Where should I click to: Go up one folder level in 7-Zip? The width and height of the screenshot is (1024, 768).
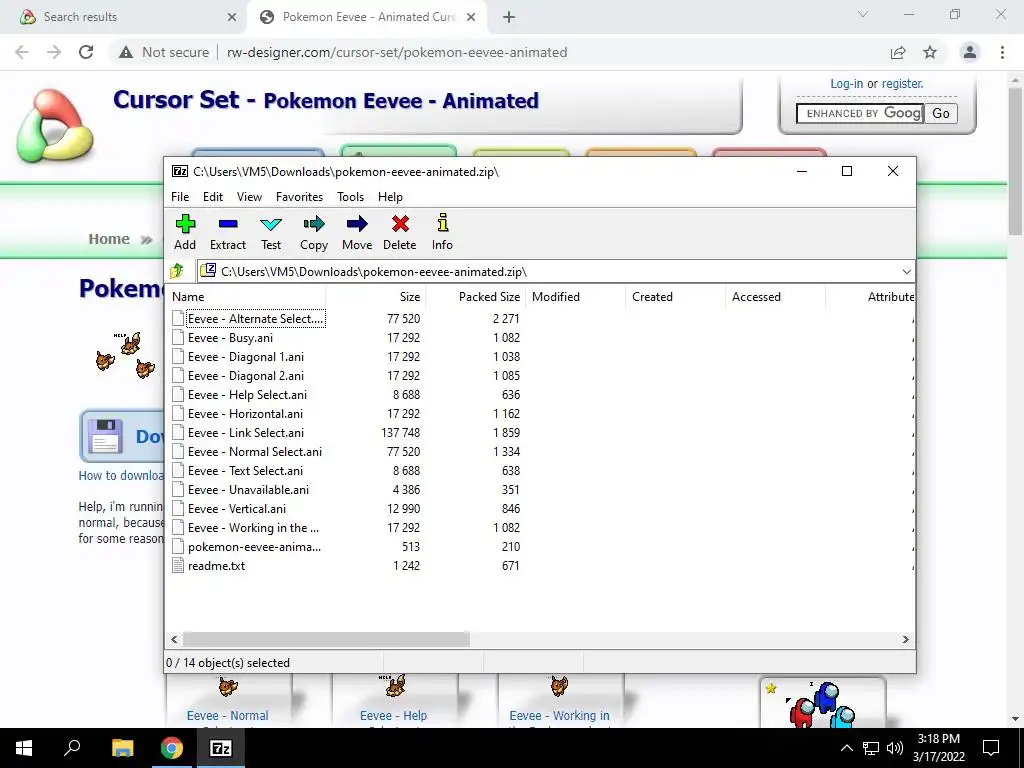[176, 271]
